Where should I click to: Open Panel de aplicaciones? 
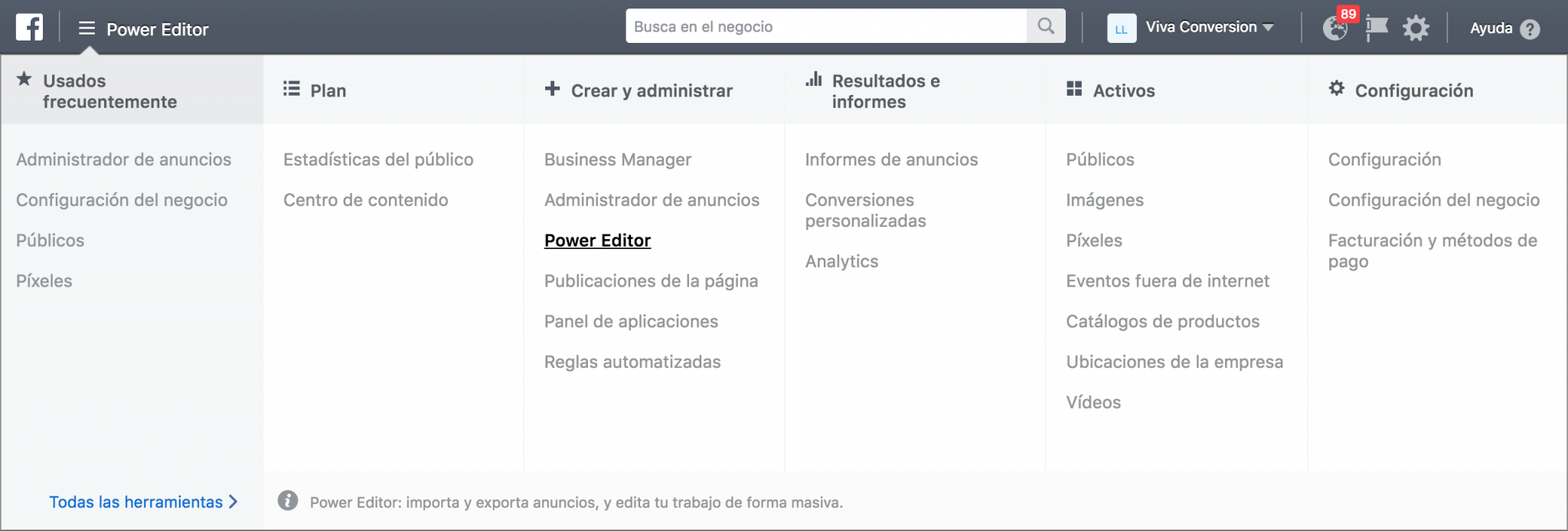click(x=631, y=322)
